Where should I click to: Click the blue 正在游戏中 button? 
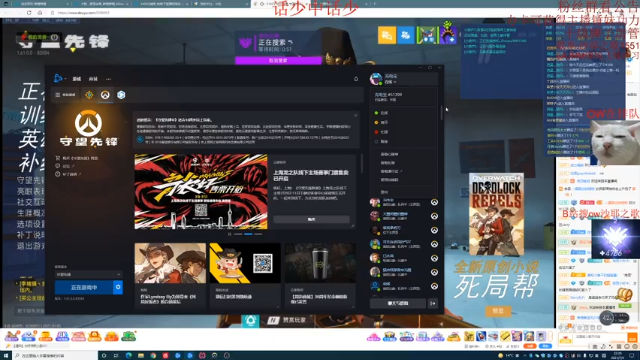click(84, 287)
